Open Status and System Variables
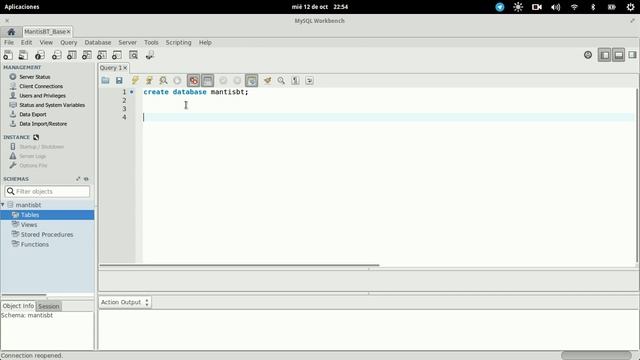Screen dimensions: 640x360 52,105
